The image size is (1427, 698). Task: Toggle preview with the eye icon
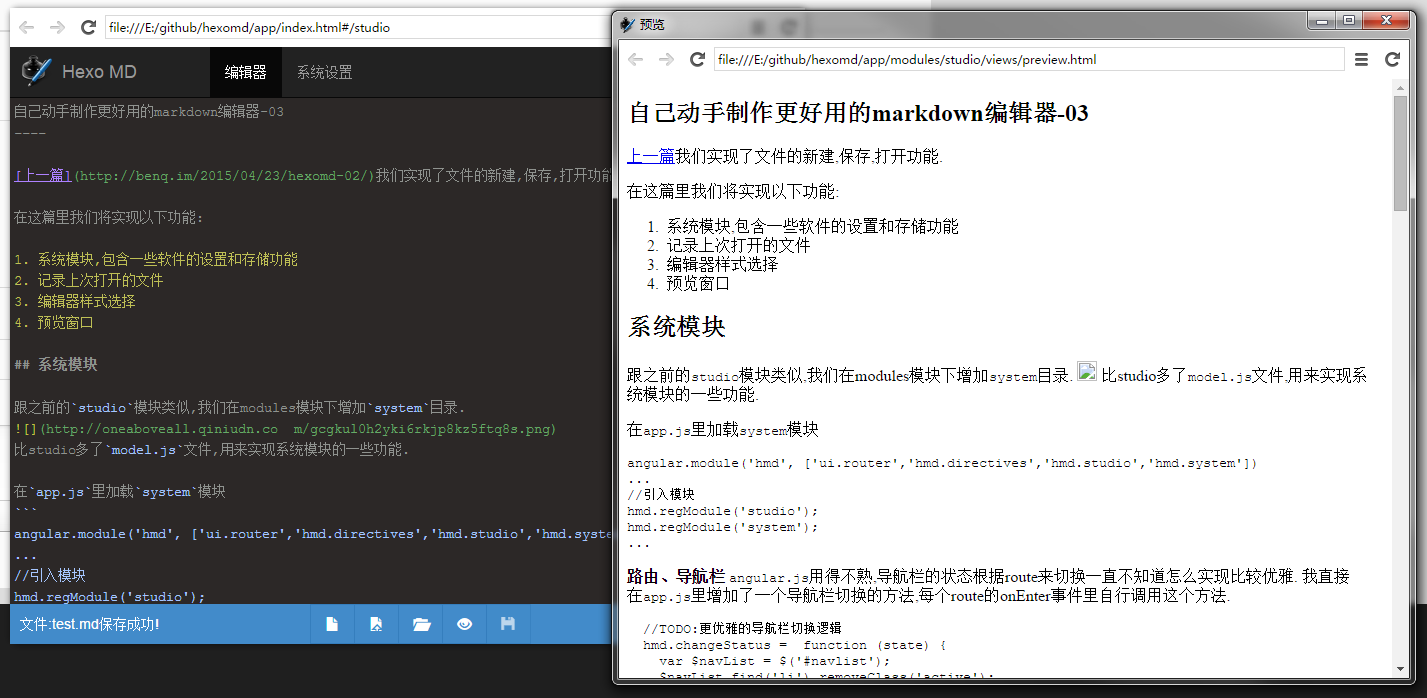[x=465, y=624]
